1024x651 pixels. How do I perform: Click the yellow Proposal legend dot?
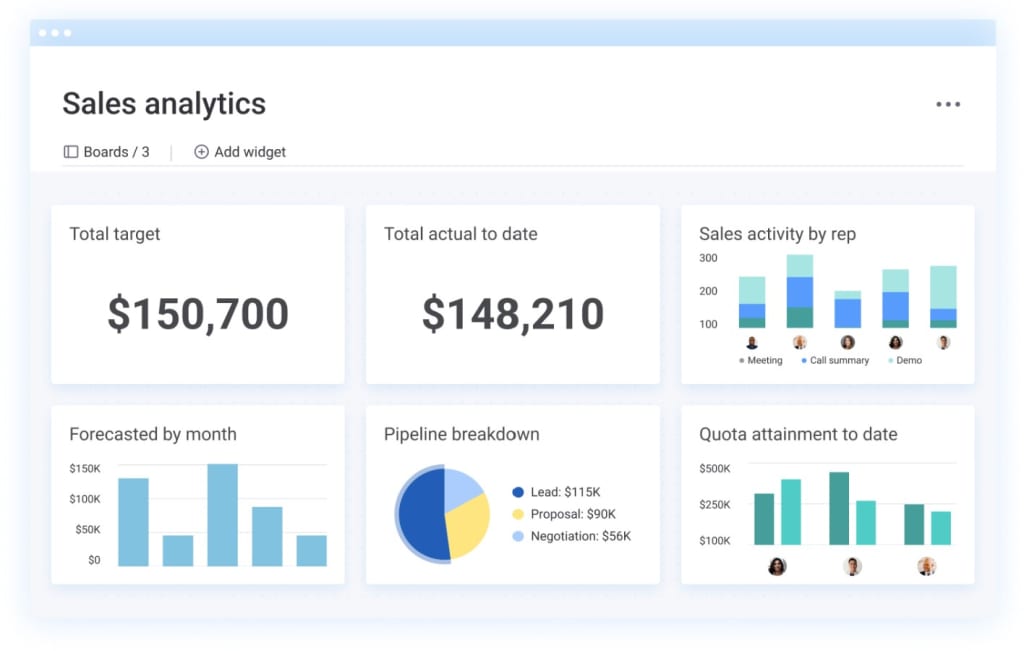pyautogui.click(x=518, y=515)
